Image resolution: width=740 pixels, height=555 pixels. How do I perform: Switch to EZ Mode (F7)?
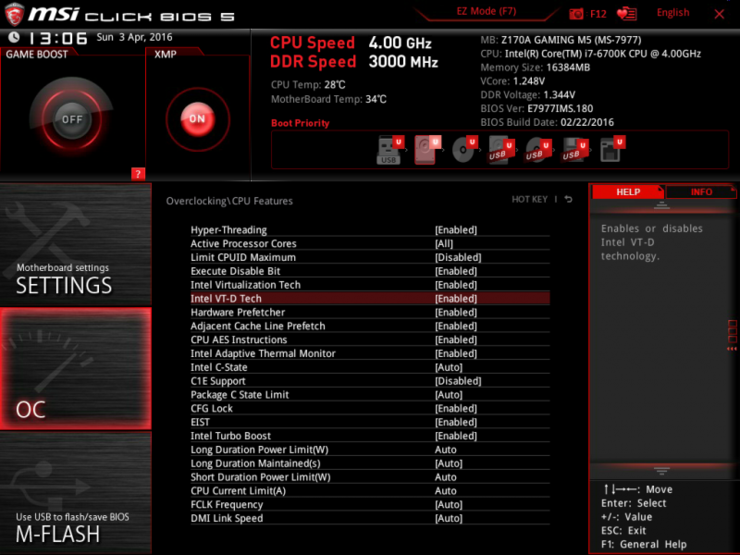pos(486,11)
